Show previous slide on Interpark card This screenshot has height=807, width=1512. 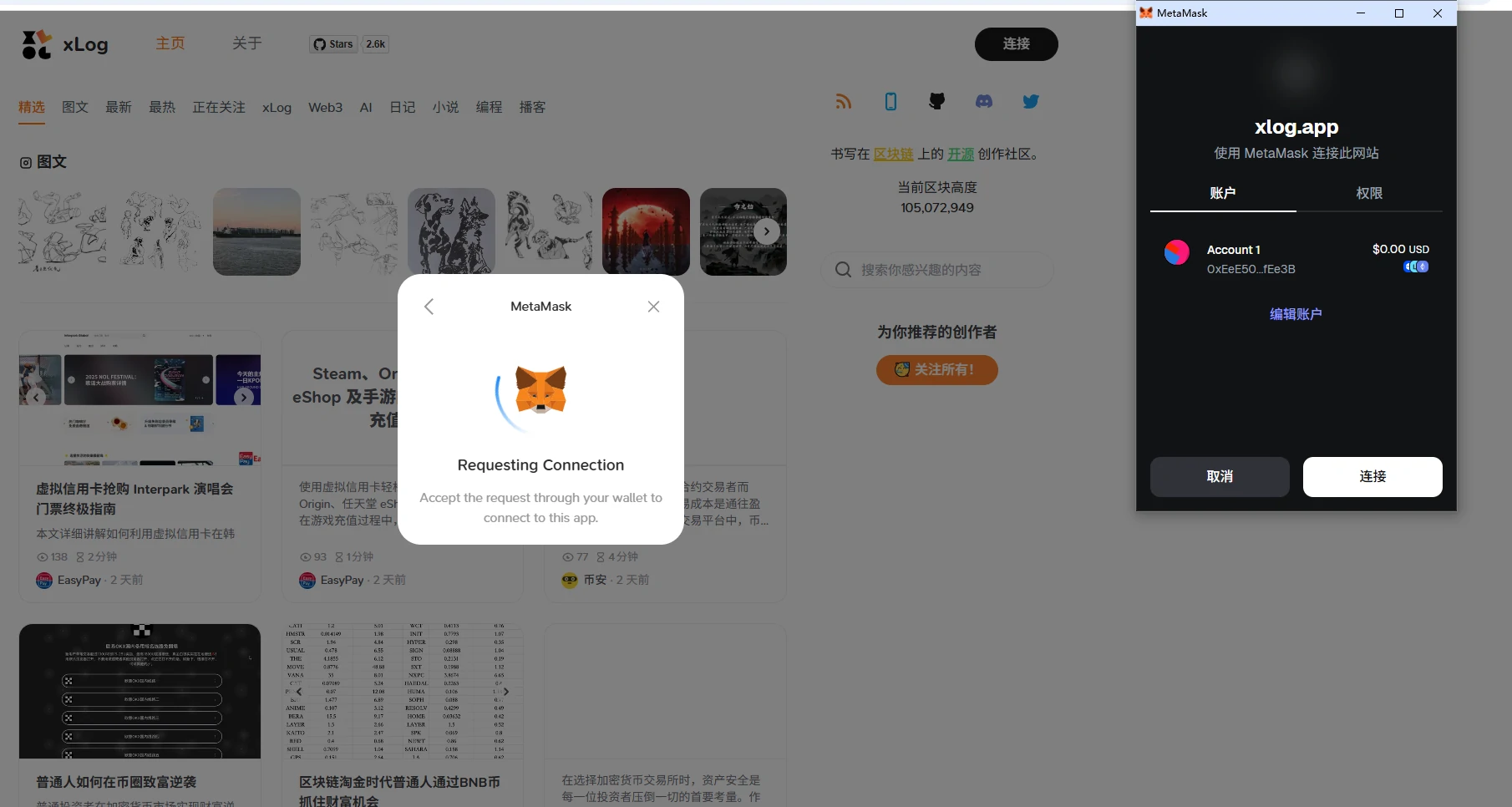point(36,398)
